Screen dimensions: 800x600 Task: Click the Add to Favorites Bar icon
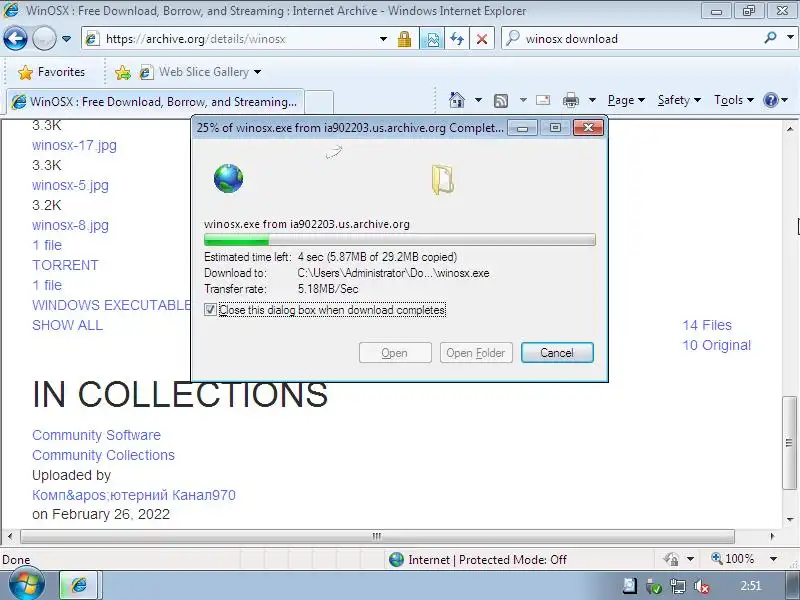122,72
